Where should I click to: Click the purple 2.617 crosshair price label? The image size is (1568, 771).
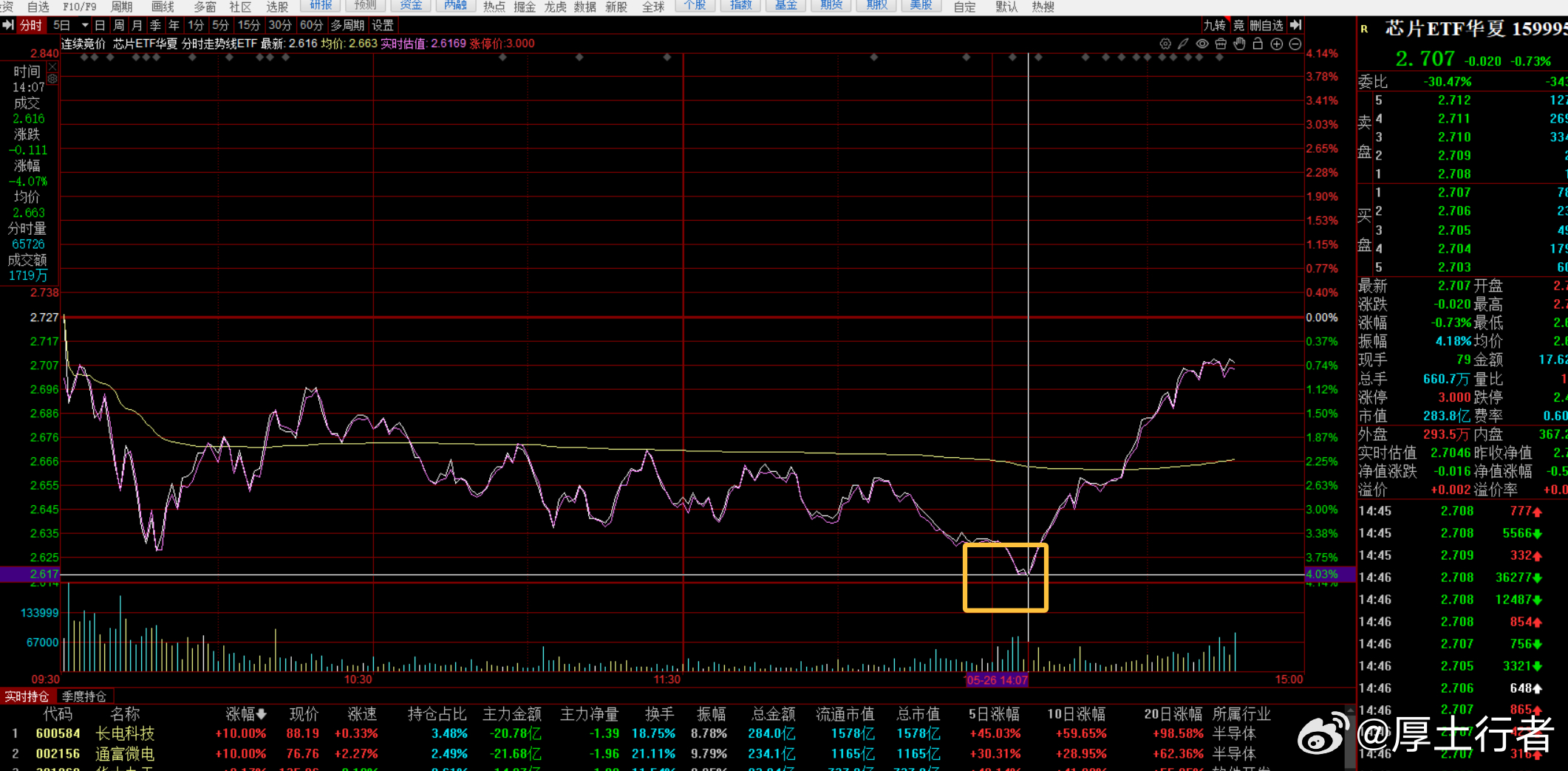point(30,575)
